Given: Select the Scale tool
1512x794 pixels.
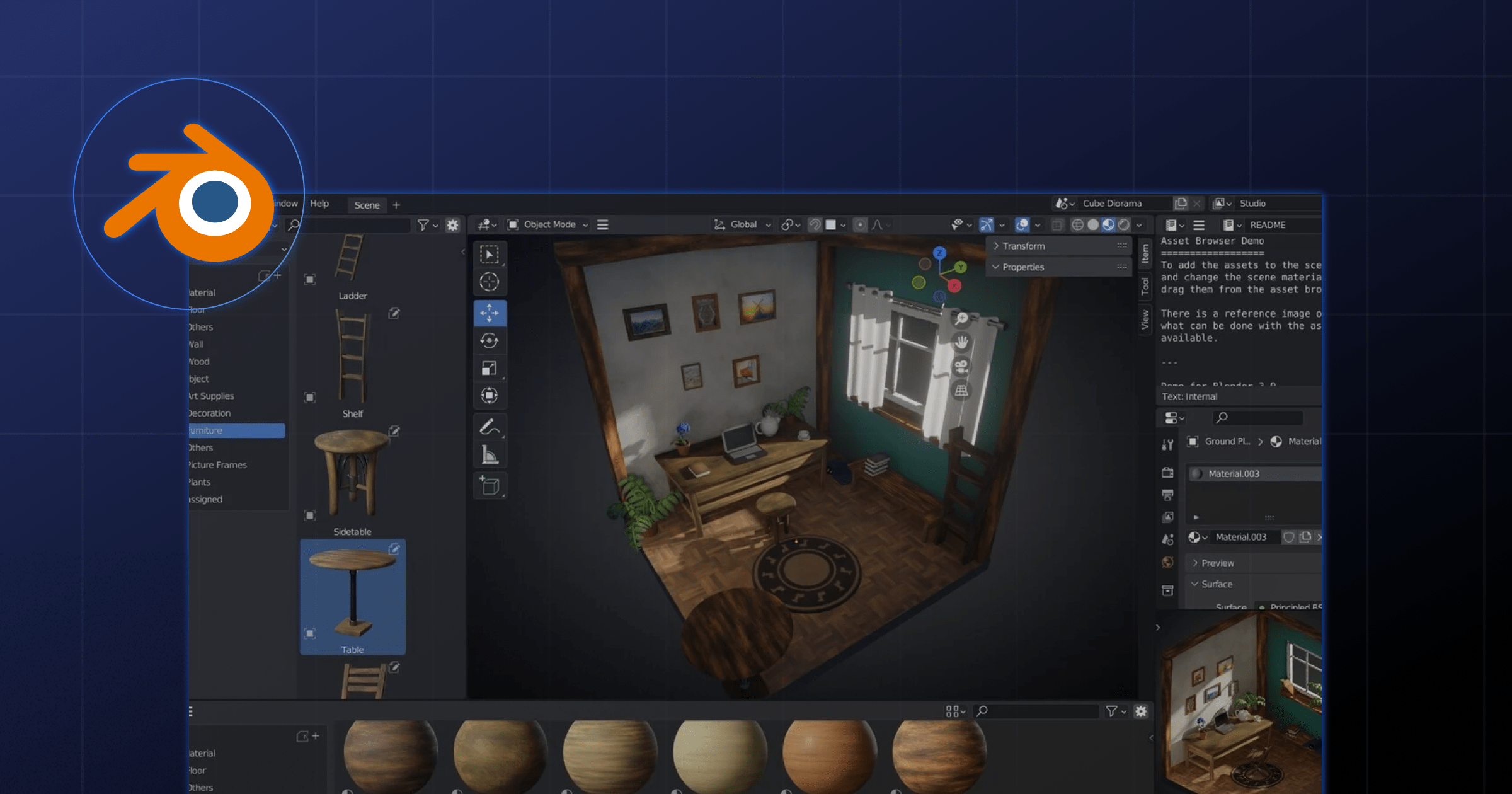Looking at the screenshot, I should 490,368.
